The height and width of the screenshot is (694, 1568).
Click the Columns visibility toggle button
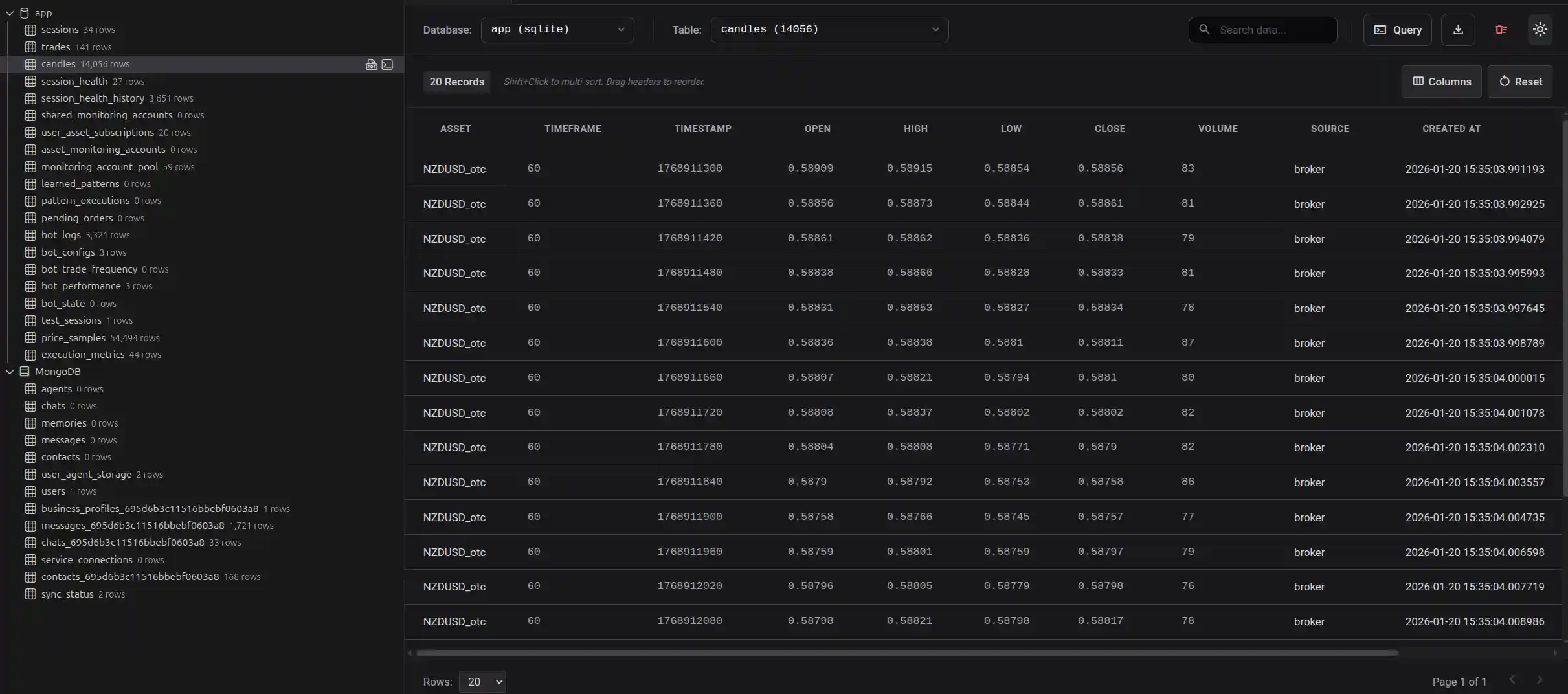[1441, 81]
